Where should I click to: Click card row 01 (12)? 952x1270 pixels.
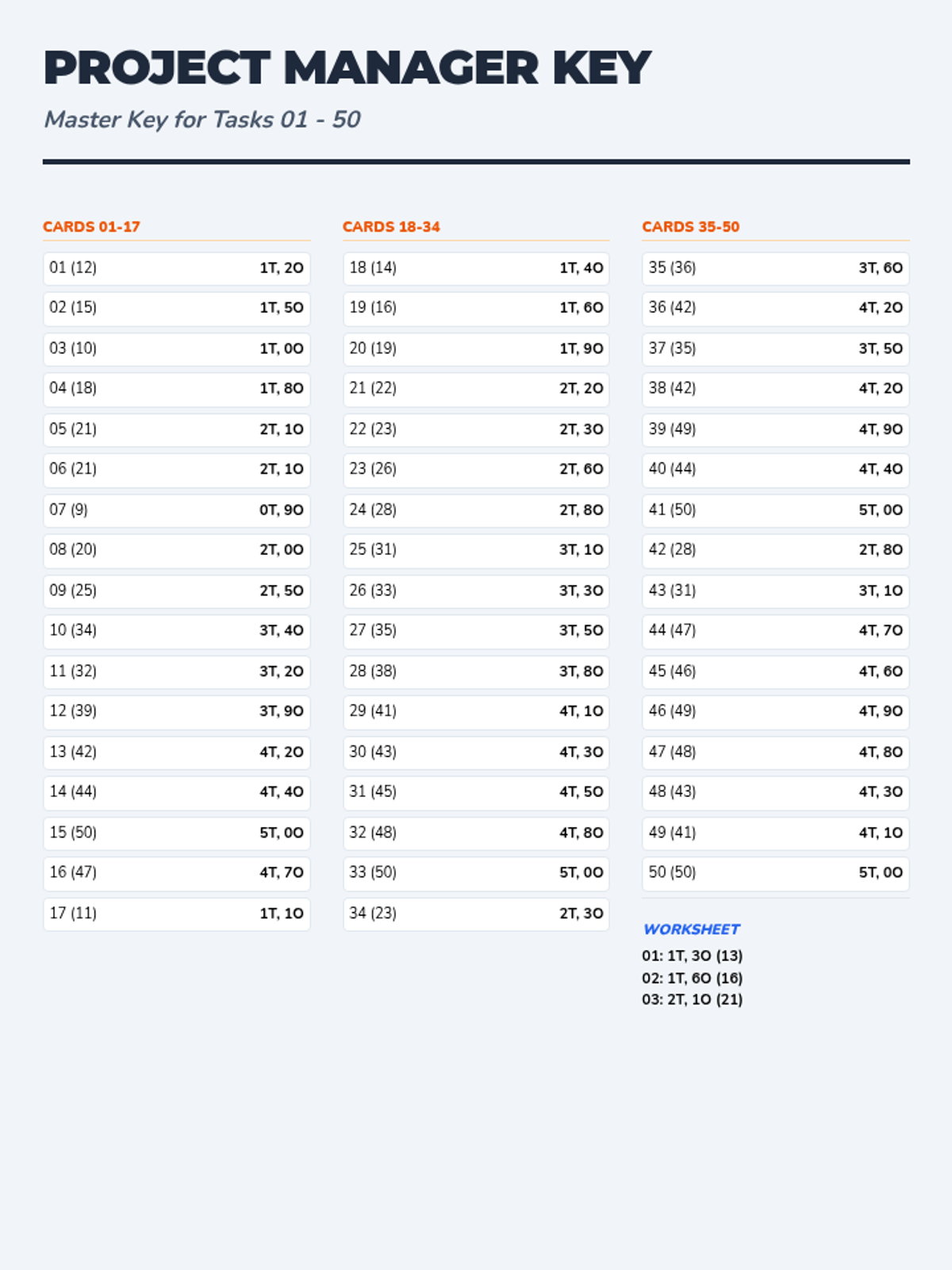coord(176,268)
